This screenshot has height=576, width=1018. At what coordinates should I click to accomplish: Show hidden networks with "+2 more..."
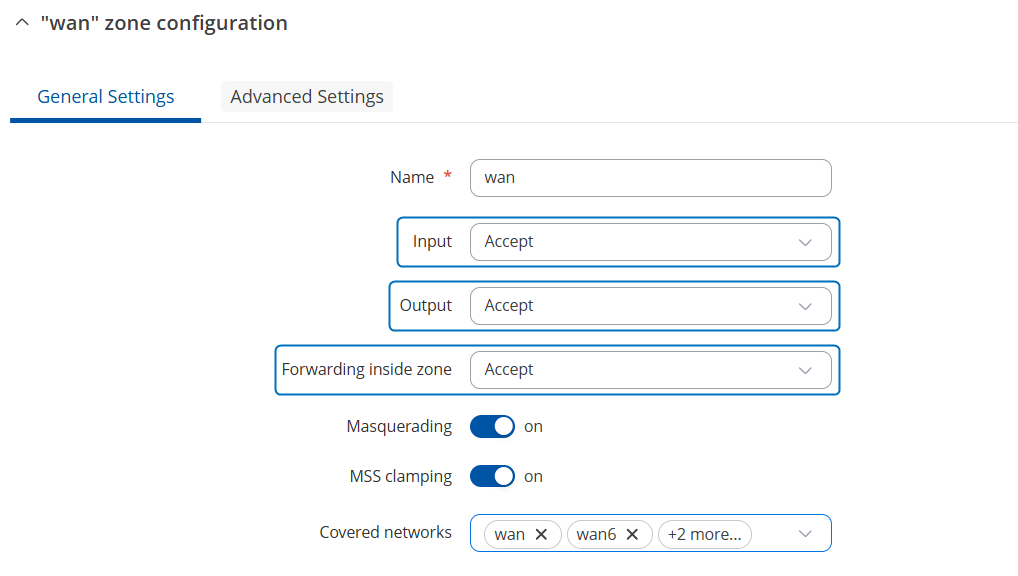click(x=704, y=535)
